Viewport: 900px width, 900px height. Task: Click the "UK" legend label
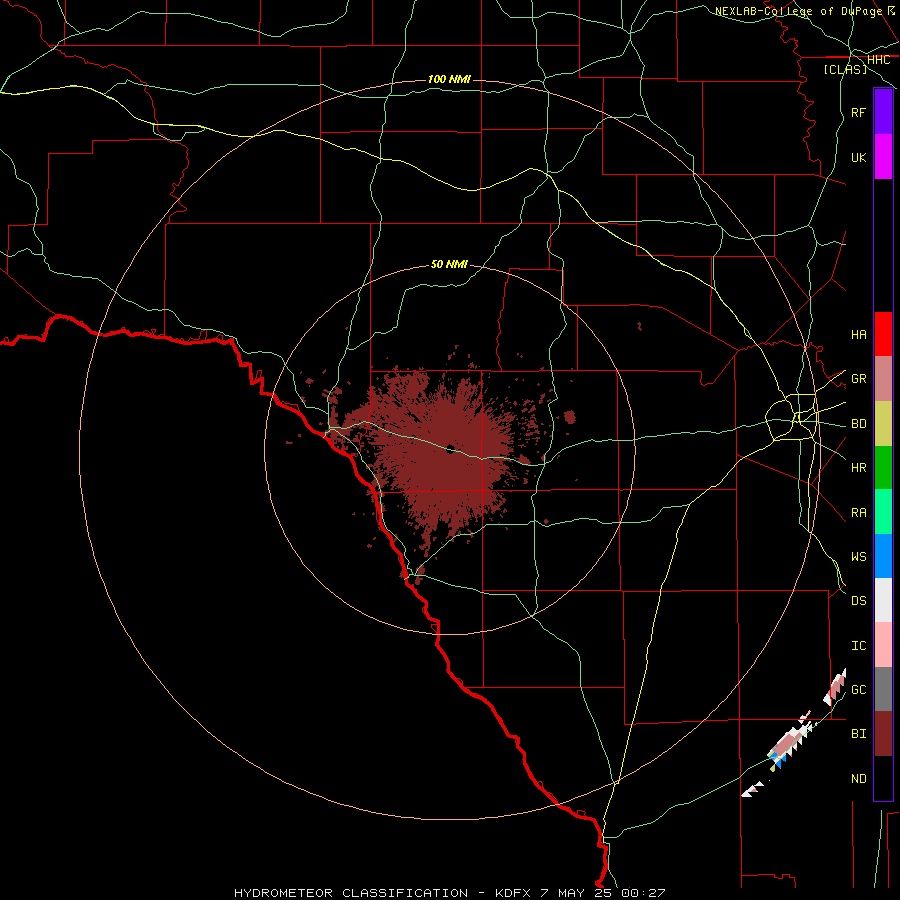pyautogui.click(x=859, y=157)
